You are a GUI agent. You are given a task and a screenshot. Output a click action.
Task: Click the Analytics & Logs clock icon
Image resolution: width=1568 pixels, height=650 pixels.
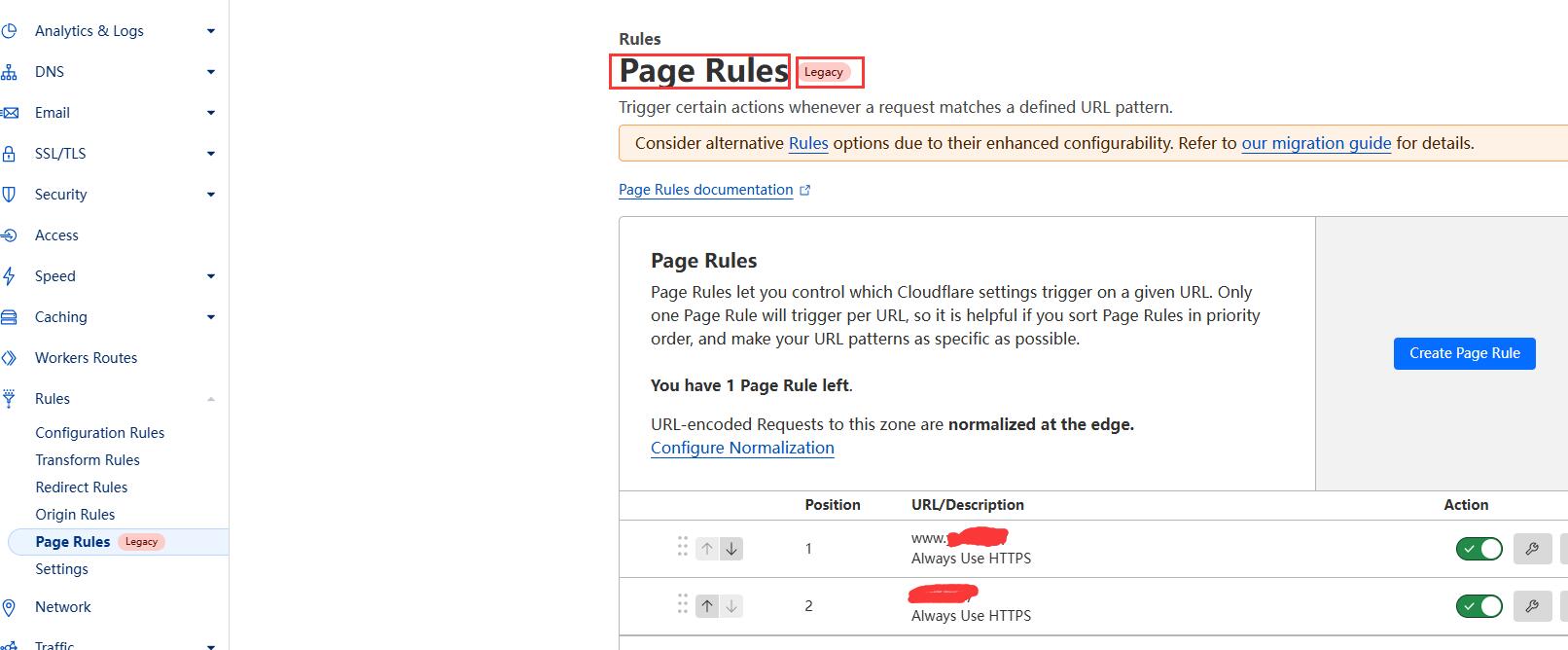[9, 31]
